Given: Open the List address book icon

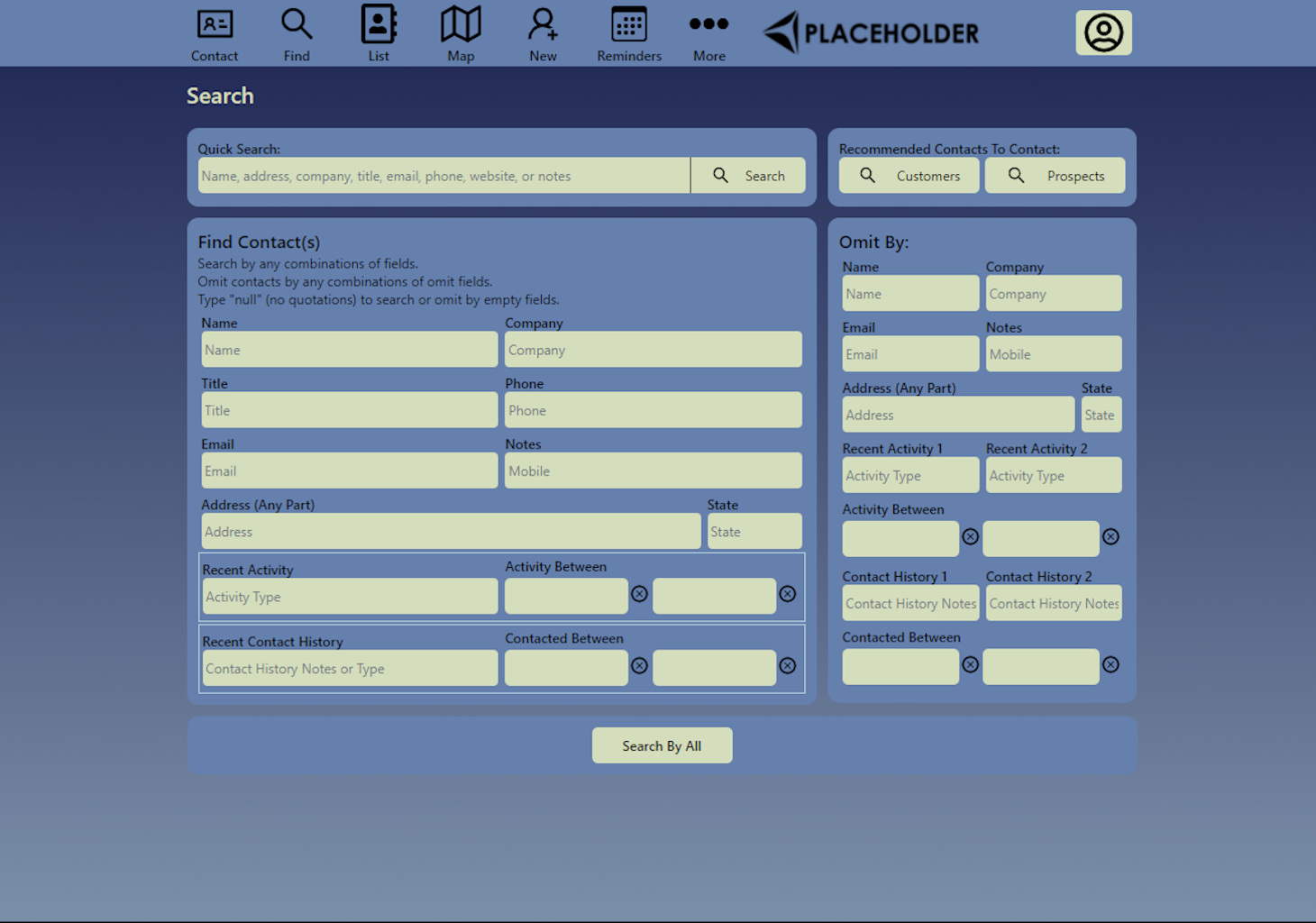Looking at the screenshot, I should tap(379, 24).
